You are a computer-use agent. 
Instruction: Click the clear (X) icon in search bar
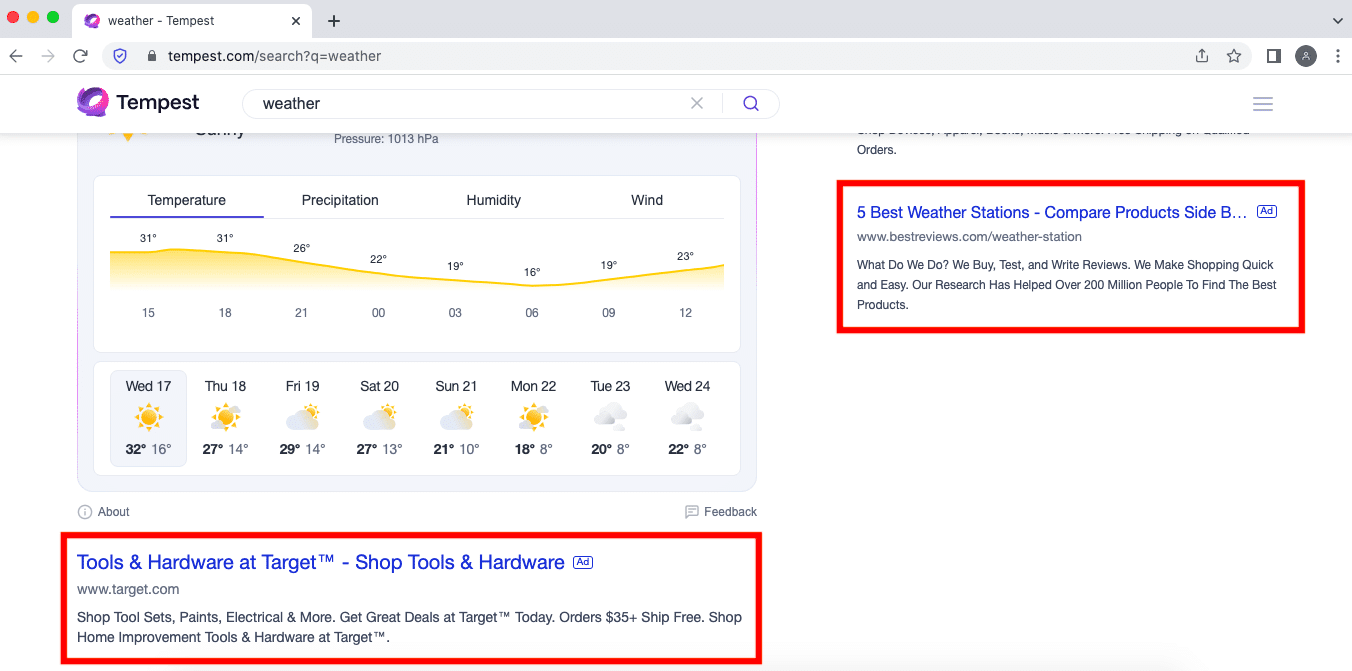[697, 103]
